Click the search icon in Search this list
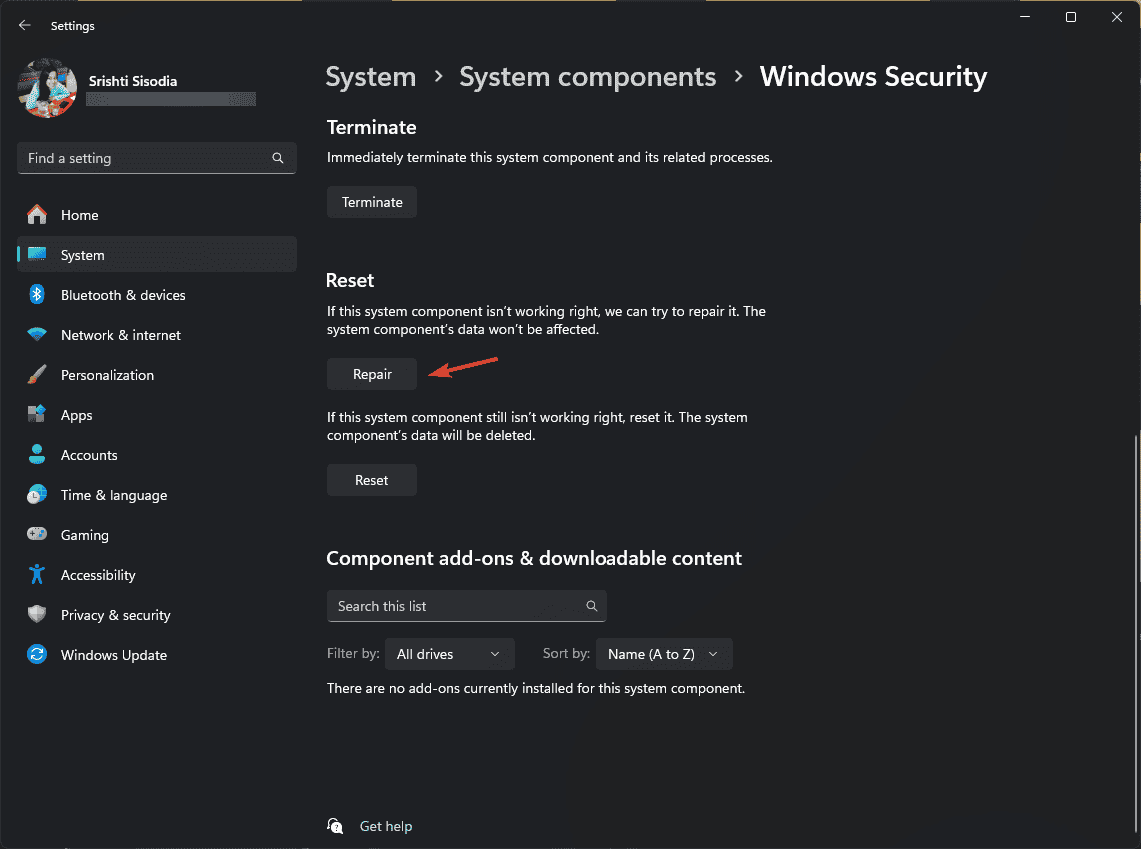The height and width of the screenshot is (849, 1141). (x=592, y=606)
